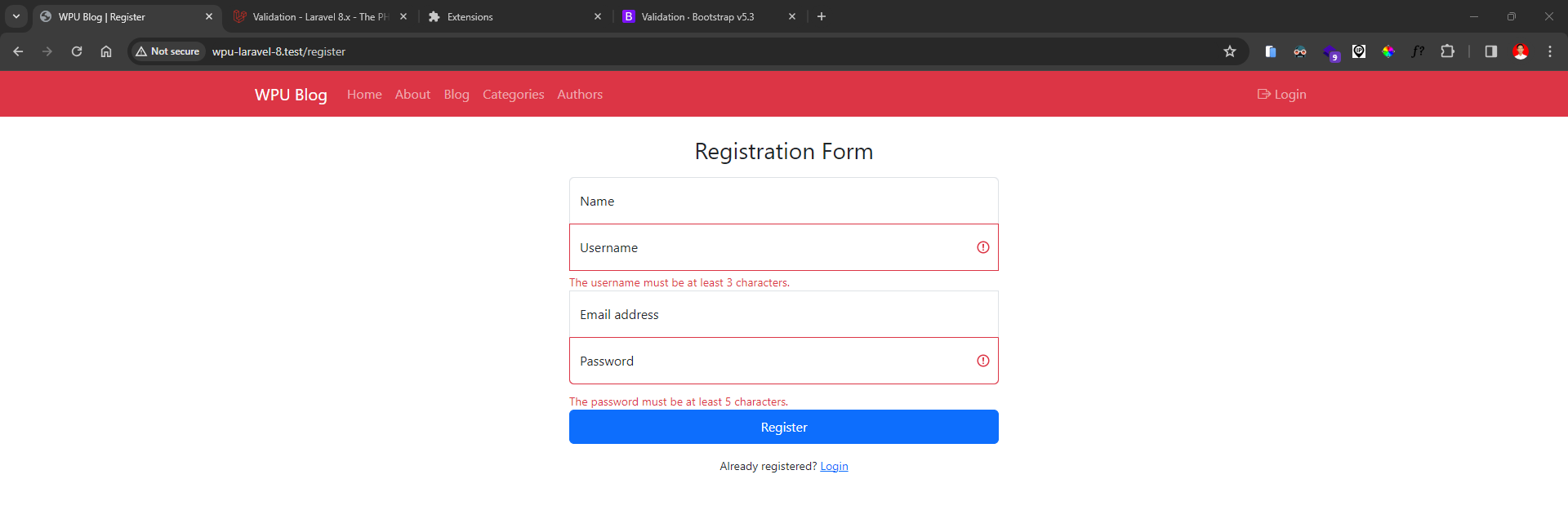Bookmark this page with the star icon
The height and width of the screenshot is (510, 1568).
tap(1230, 51)
